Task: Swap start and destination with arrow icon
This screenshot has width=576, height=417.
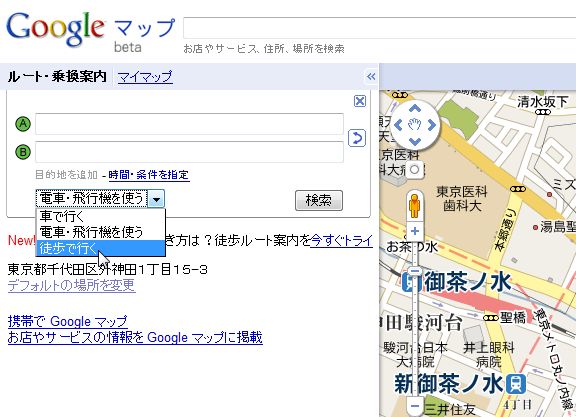Action: tap(356, 138)
